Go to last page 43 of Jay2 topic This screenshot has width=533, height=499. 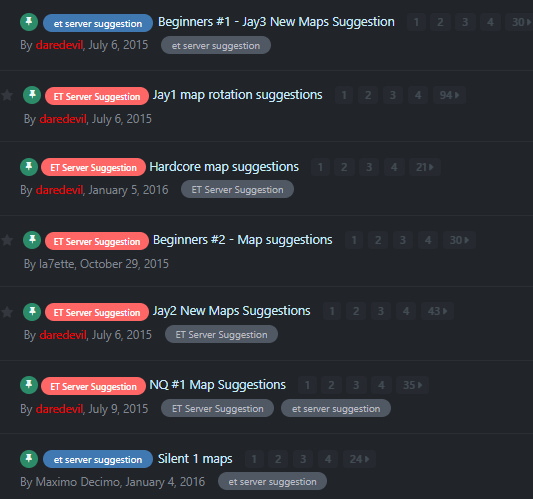[437, 311]
